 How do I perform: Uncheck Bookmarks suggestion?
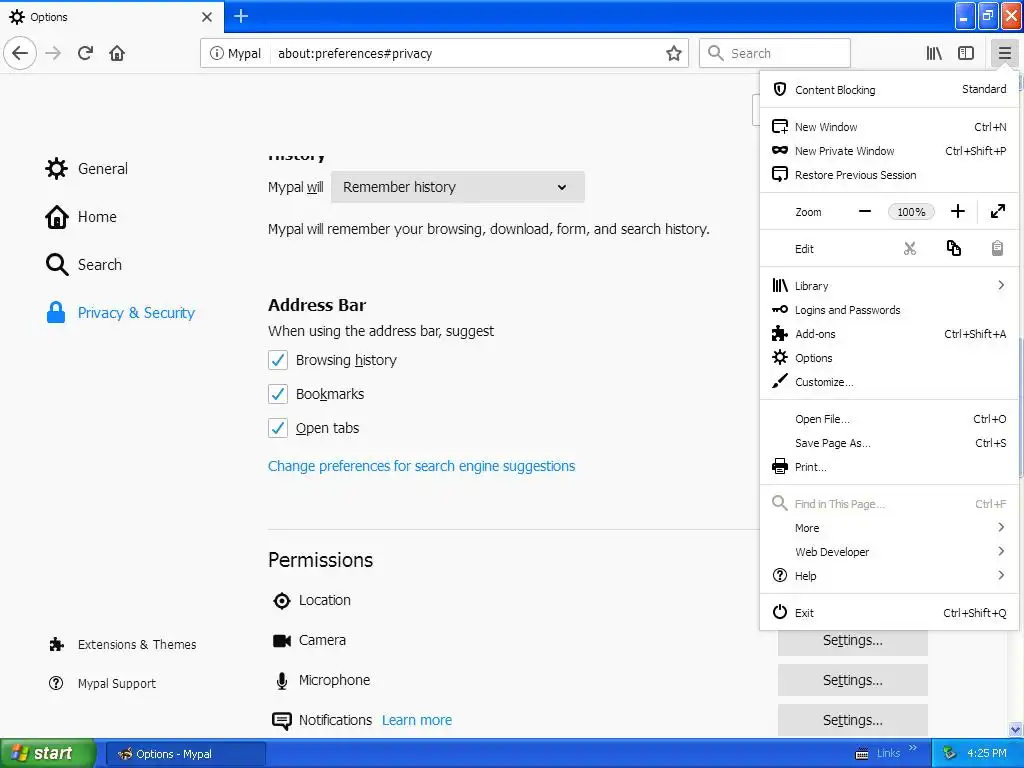pyautogui.click(x=278, y=394)
